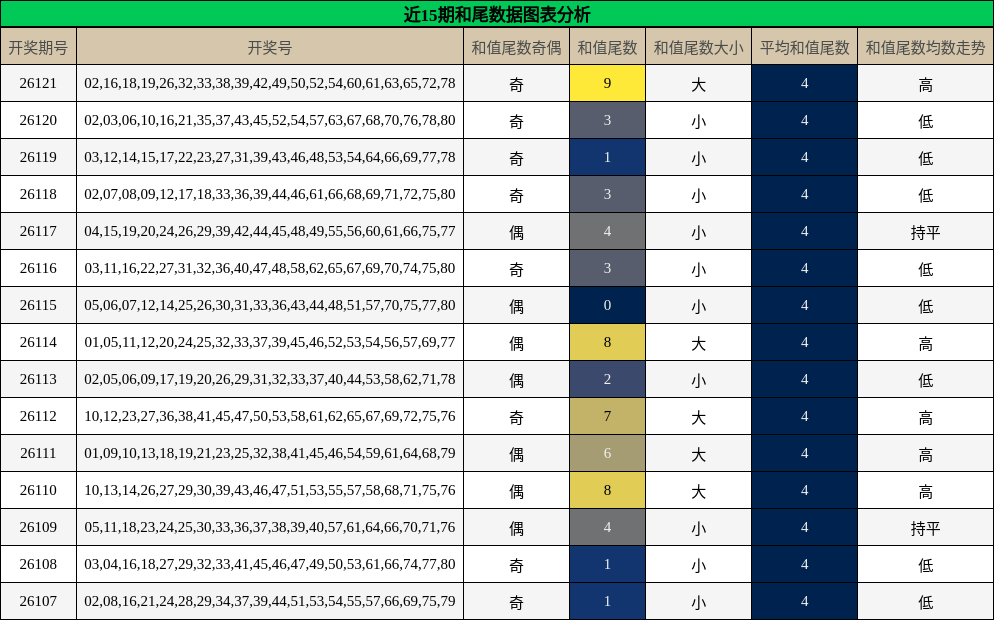Image resolution: width=994 pixels, height=620 pixels.
Task: Select the draw numbers for period 26112
Action: click(x=270, y=416)
